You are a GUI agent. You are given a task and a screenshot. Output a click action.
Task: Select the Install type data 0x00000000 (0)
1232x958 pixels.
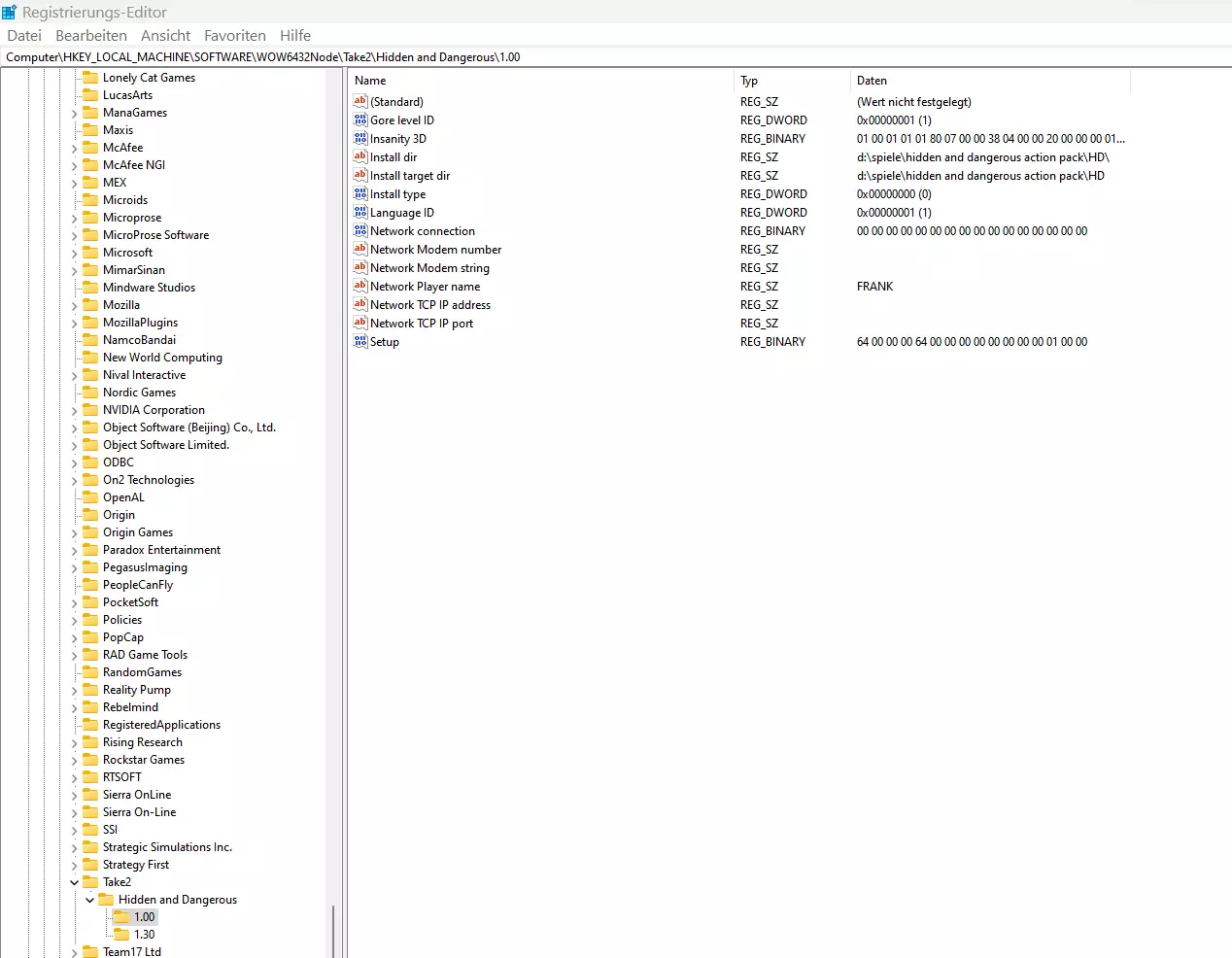coord(894,193)
